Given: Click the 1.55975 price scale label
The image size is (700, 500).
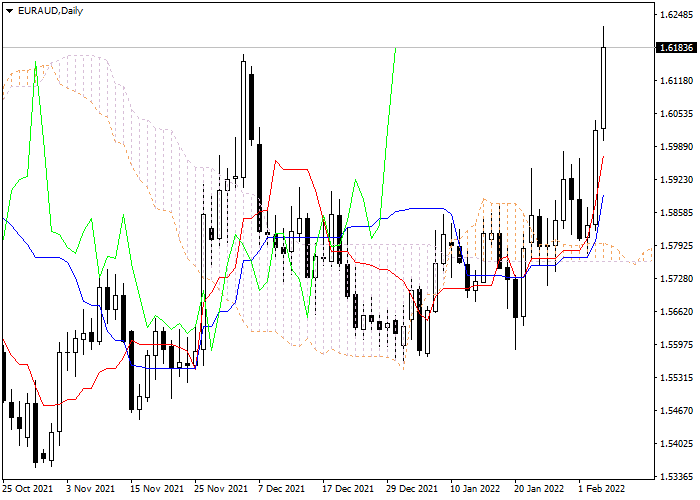Looking at the screenshot, I should point(676,345).
